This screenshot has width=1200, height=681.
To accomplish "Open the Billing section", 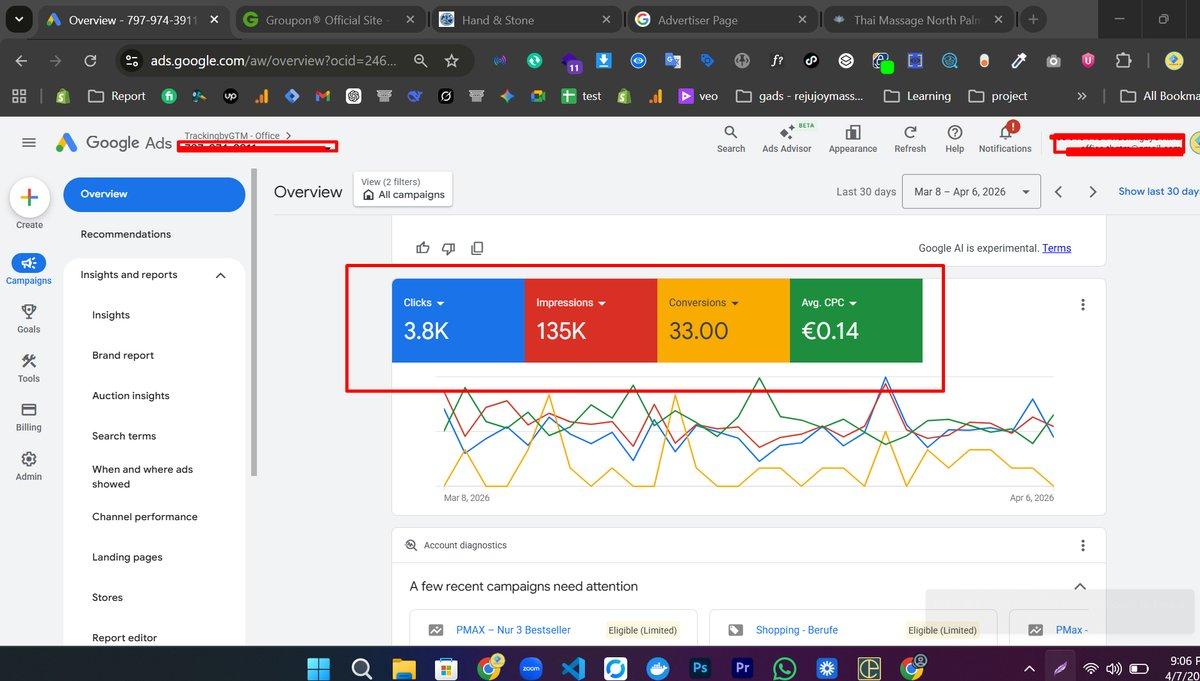I will 29,416.
